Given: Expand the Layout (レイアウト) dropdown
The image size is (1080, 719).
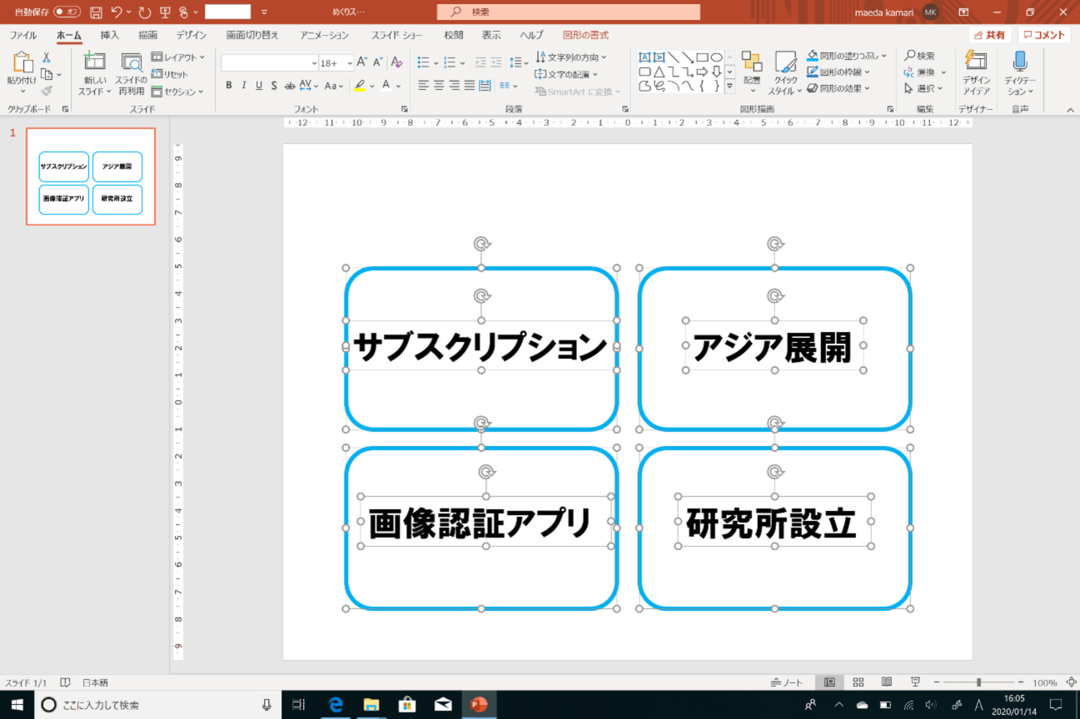Looking at the screenshot, I should tap(178, 58).
